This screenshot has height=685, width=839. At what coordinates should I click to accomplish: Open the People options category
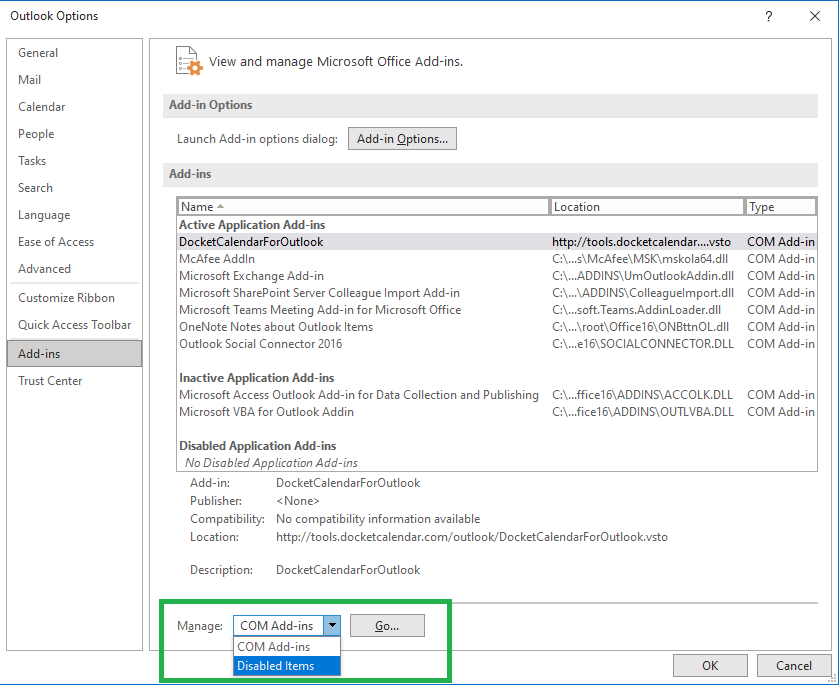[74, 134]
